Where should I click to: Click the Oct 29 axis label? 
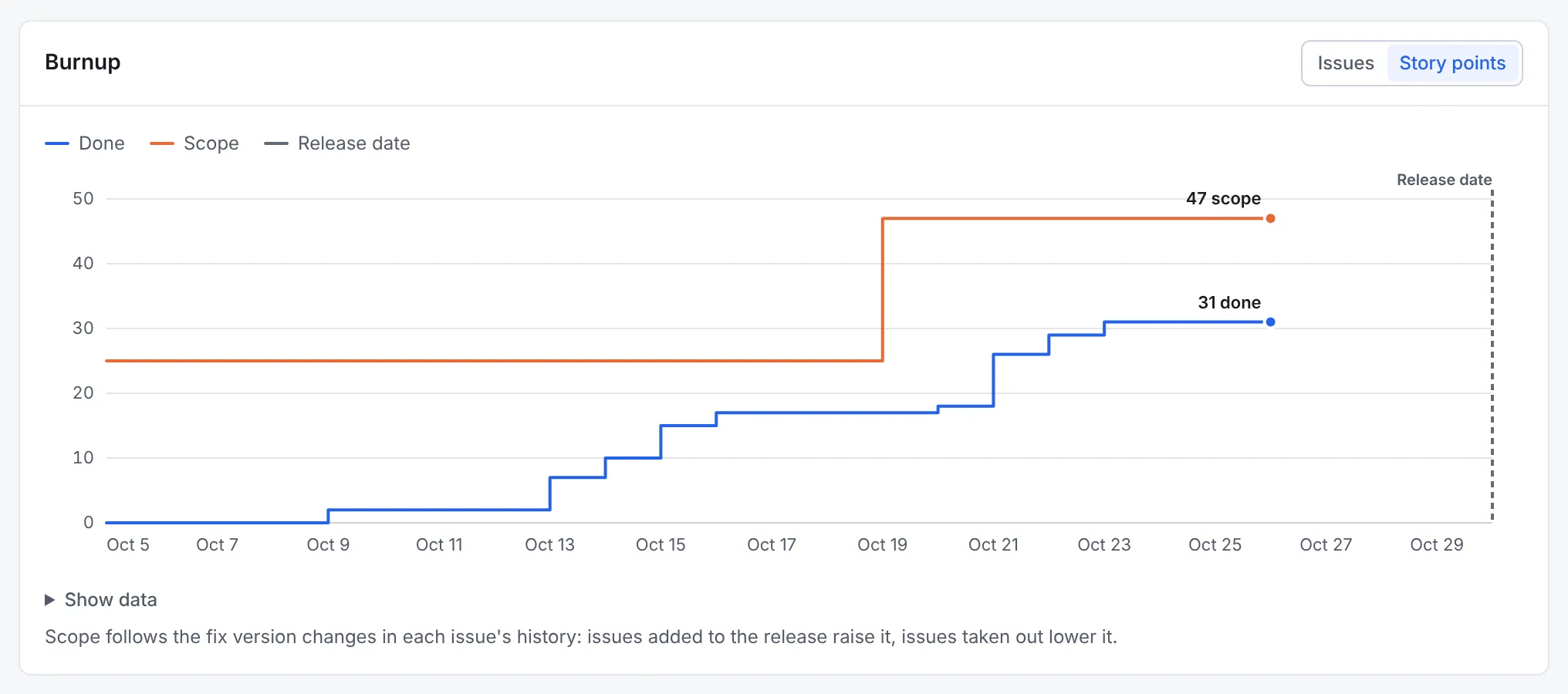pos(1437,544)
